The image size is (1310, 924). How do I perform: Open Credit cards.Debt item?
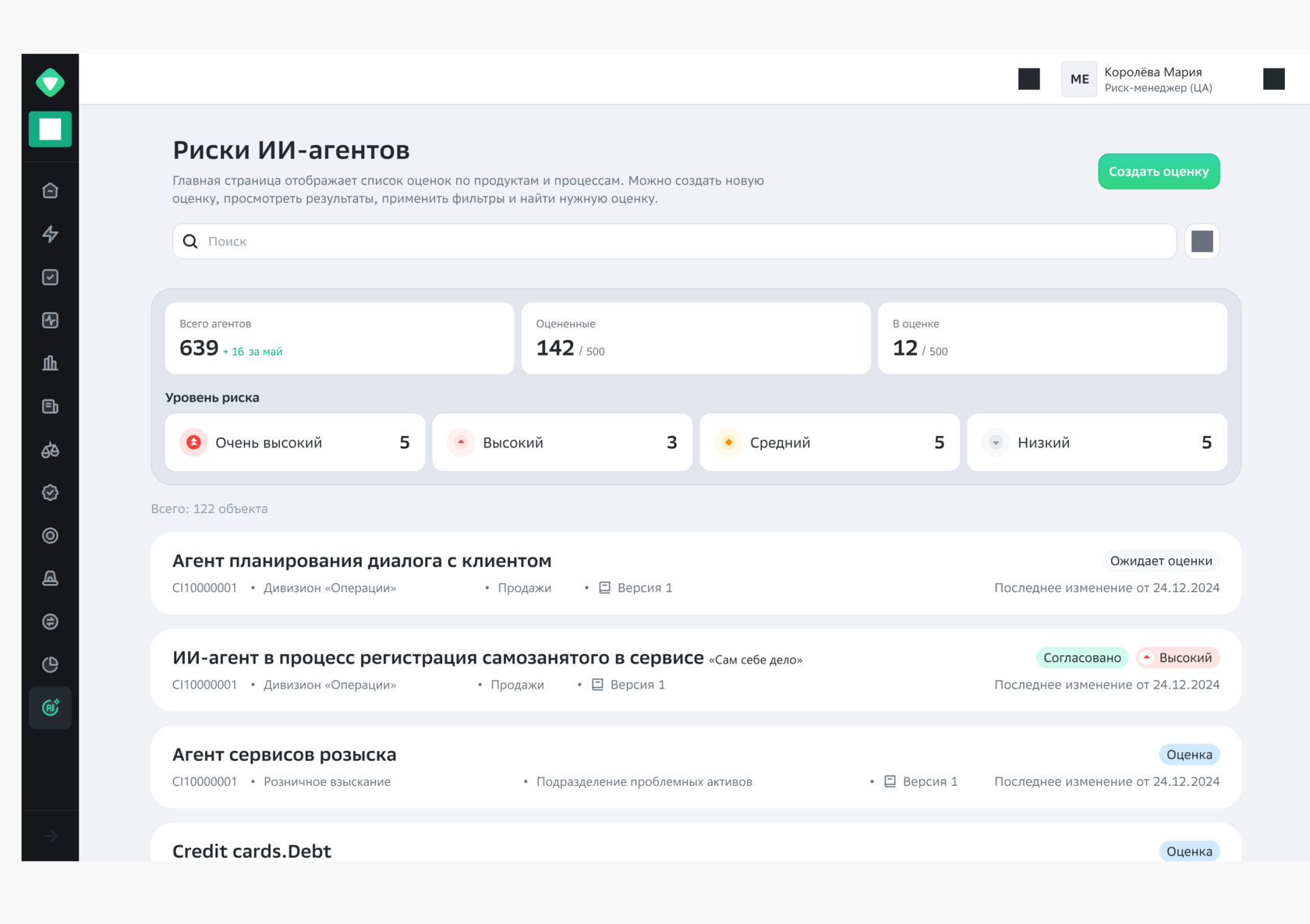click(696, 842)
